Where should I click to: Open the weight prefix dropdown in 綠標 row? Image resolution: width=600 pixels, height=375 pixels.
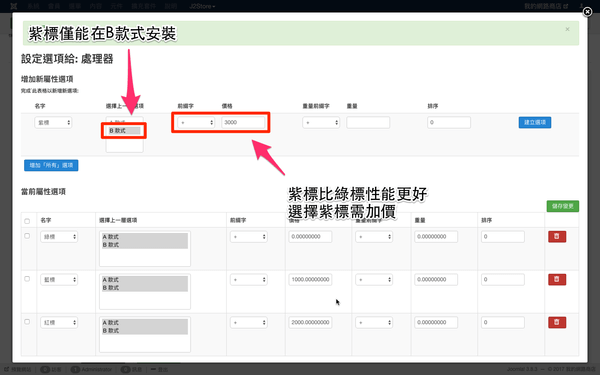(x=374, y=236)
